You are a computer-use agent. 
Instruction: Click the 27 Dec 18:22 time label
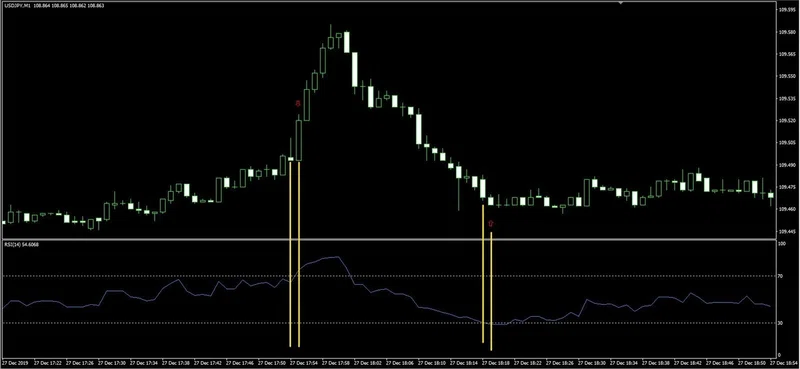(x=527, y=363)
